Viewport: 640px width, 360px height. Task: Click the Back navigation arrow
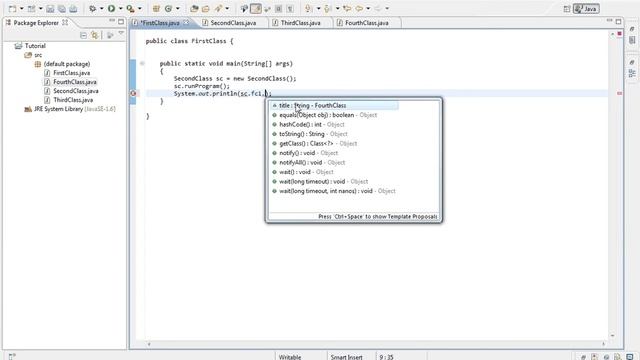(359, 9)
